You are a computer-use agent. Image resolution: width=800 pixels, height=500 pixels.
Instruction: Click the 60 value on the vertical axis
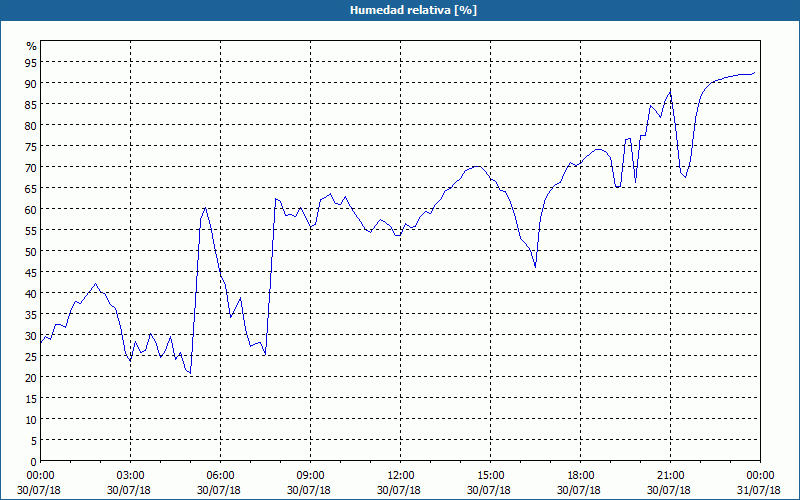[31, 209]
